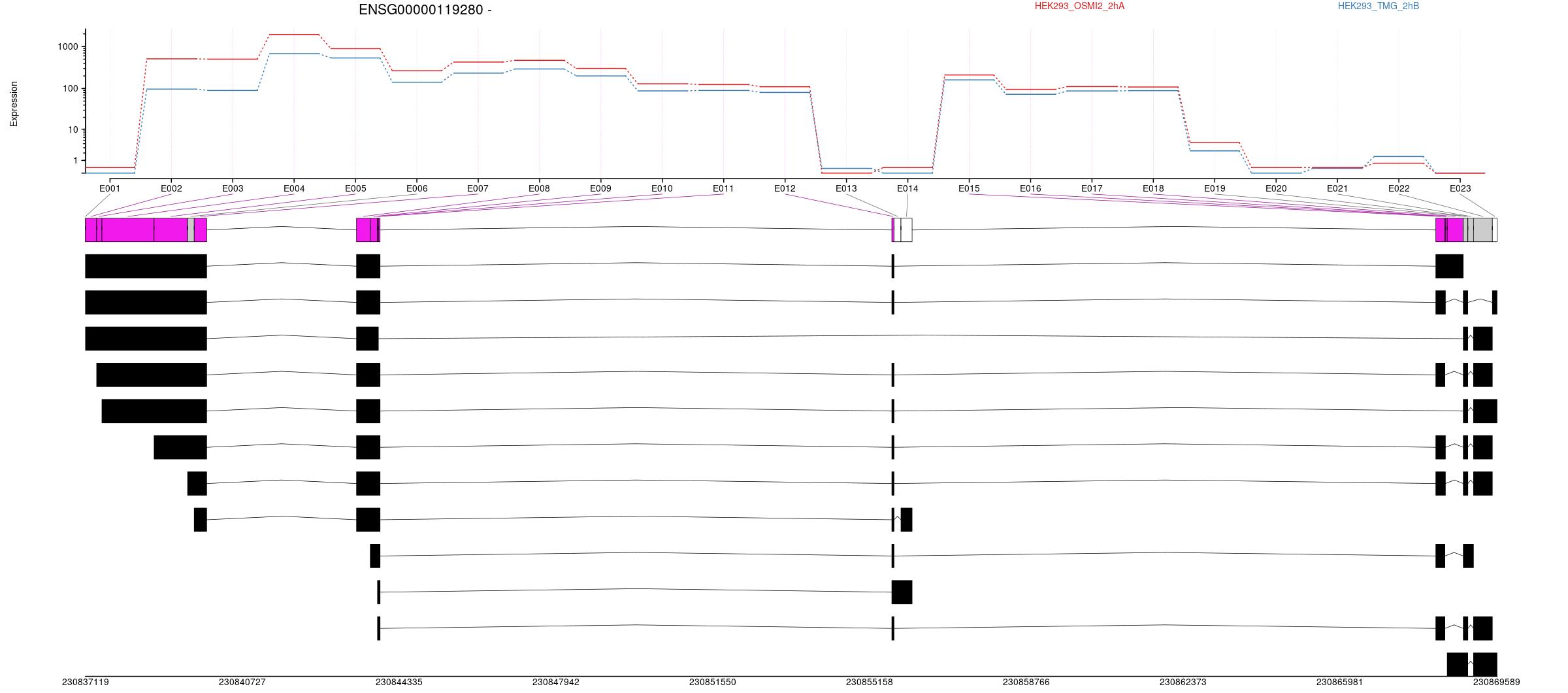Click exon label E022
Image resolution: width=1568 pixels, height=693 pixels.
[x=1399, y=188]
